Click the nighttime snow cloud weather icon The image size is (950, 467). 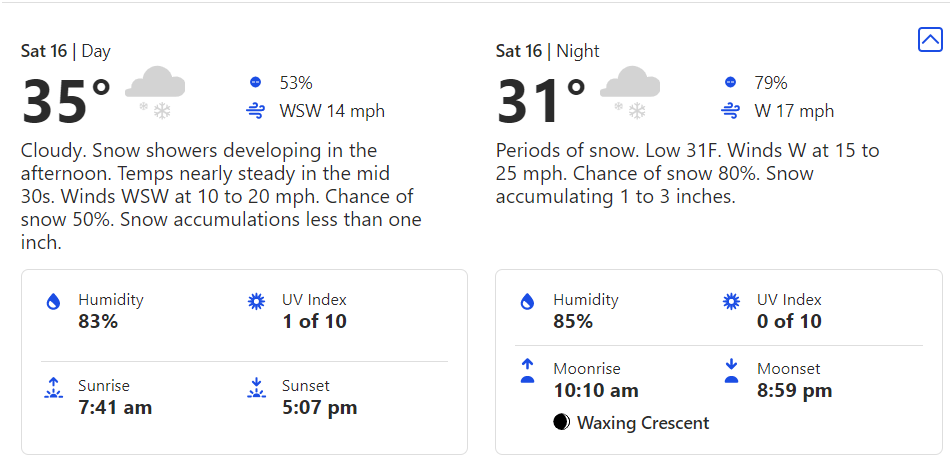tap(630, 92)
